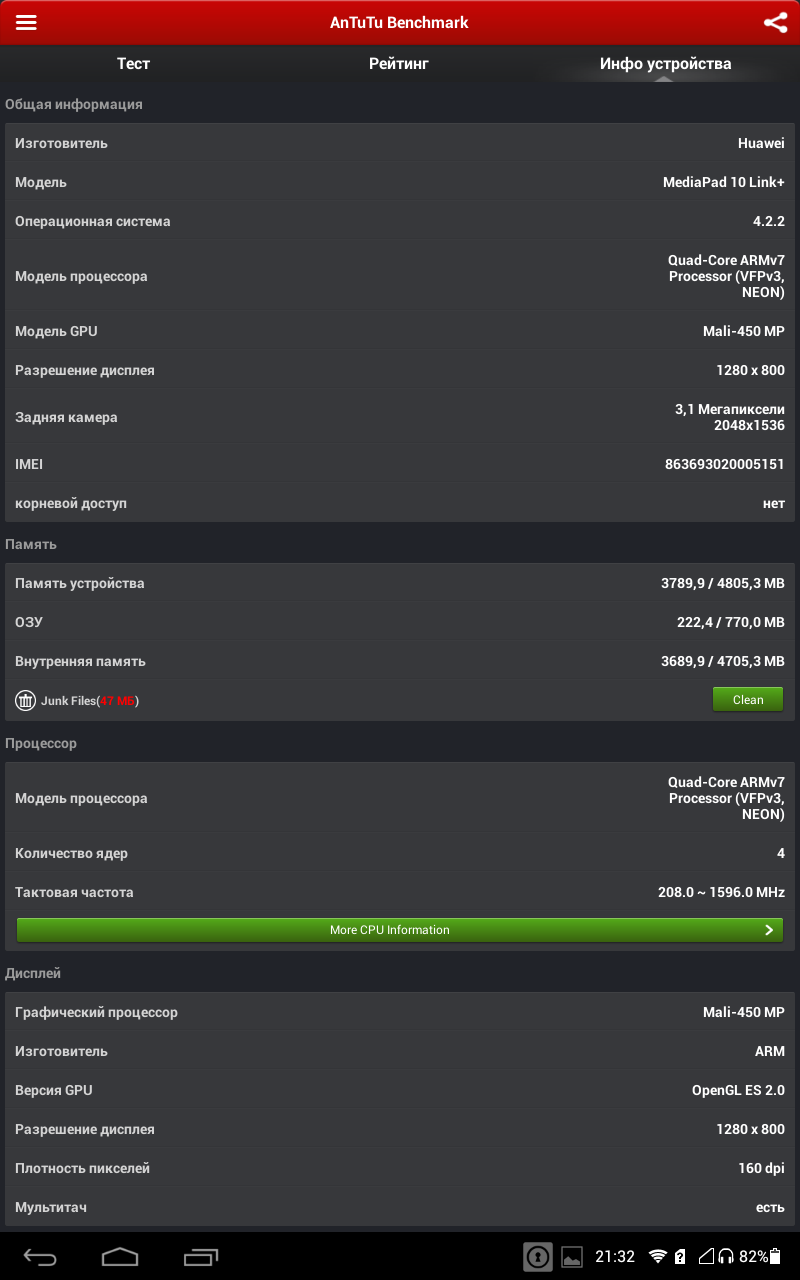The width and height of the screenshot is (800, 1280).
Task: Tap the Wi-Fi status icon
Action: (x=658, y=1257)
